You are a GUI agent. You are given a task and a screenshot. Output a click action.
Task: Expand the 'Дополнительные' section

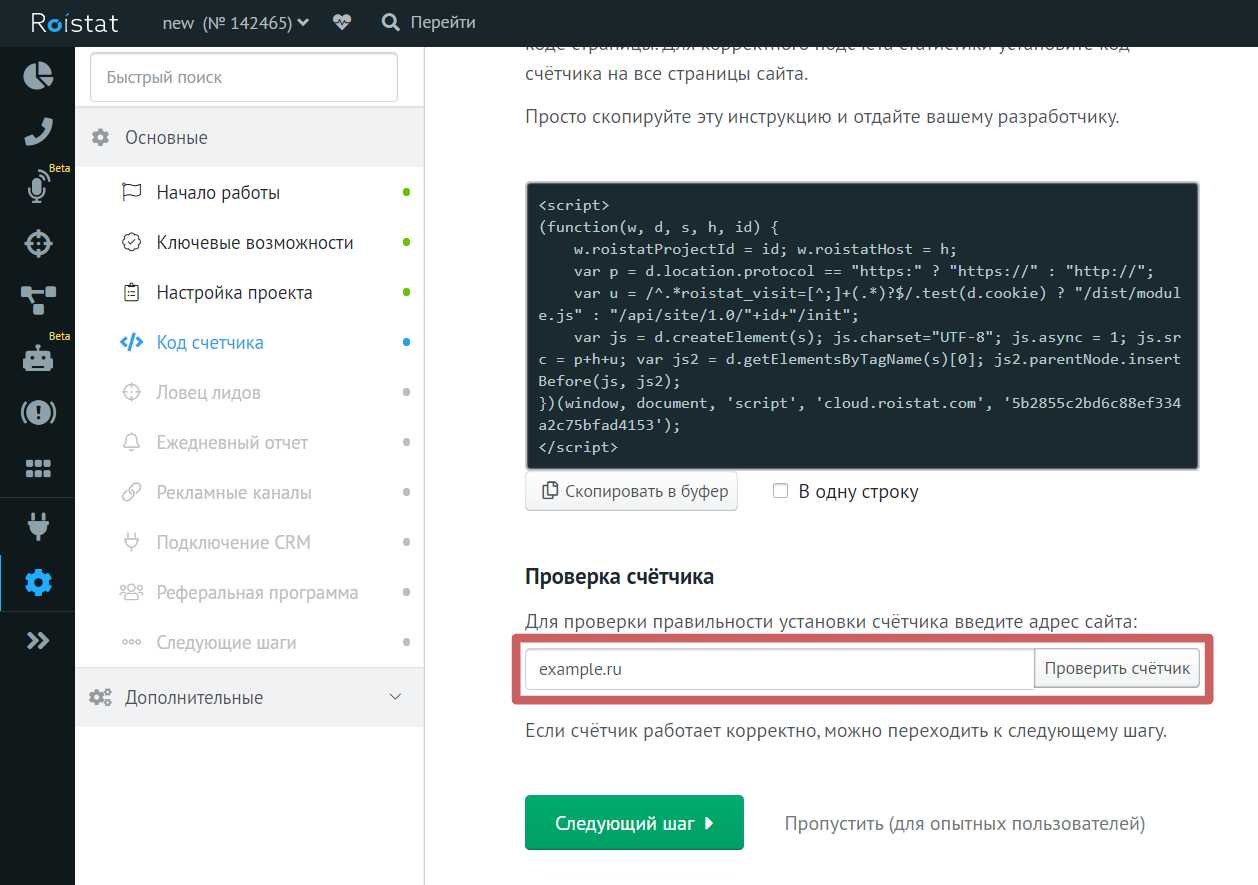click(x=249, y=697)
